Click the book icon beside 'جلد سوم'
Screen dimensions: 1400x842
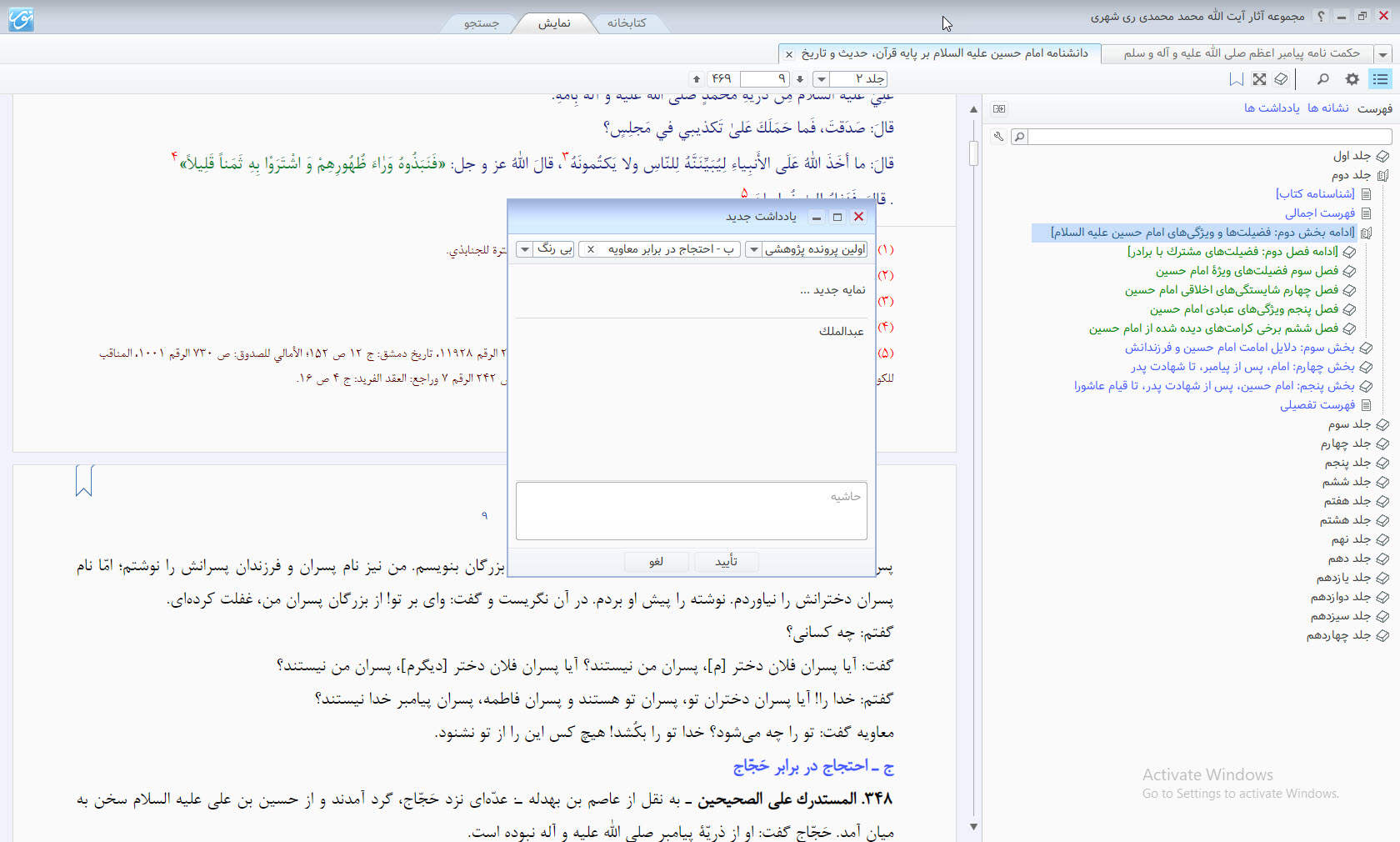[1382, 424]
